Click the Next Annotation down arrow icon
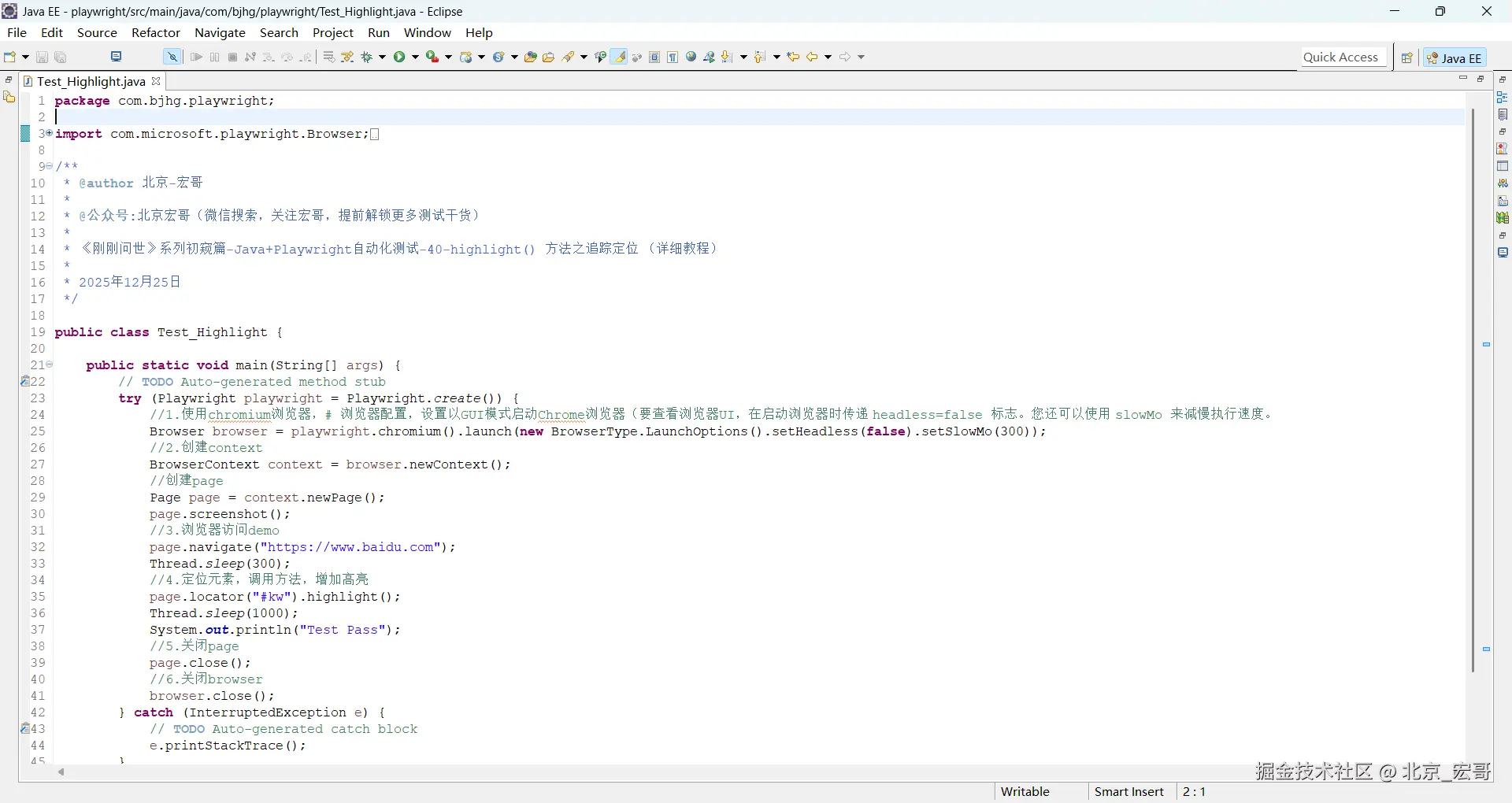Image resolution: width=1512 pixels, height=803 pixels. (x=728, y=57)
